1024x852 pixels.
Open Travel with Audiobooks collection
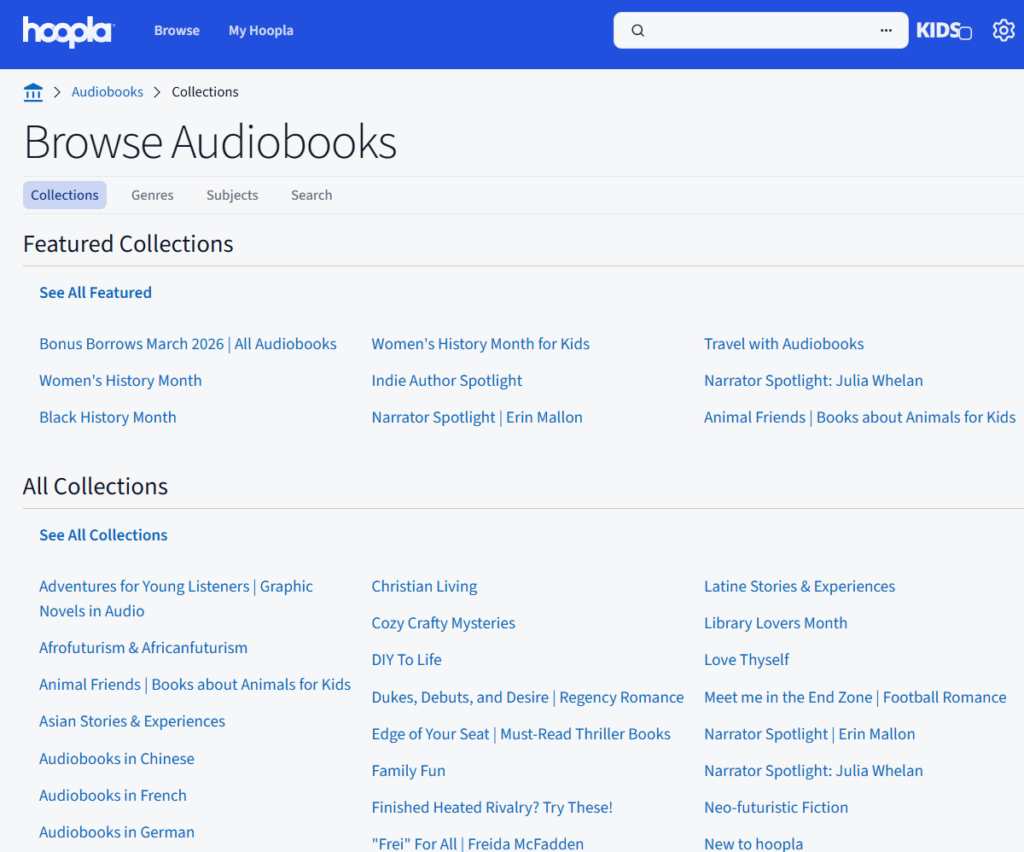pos(784,343)
